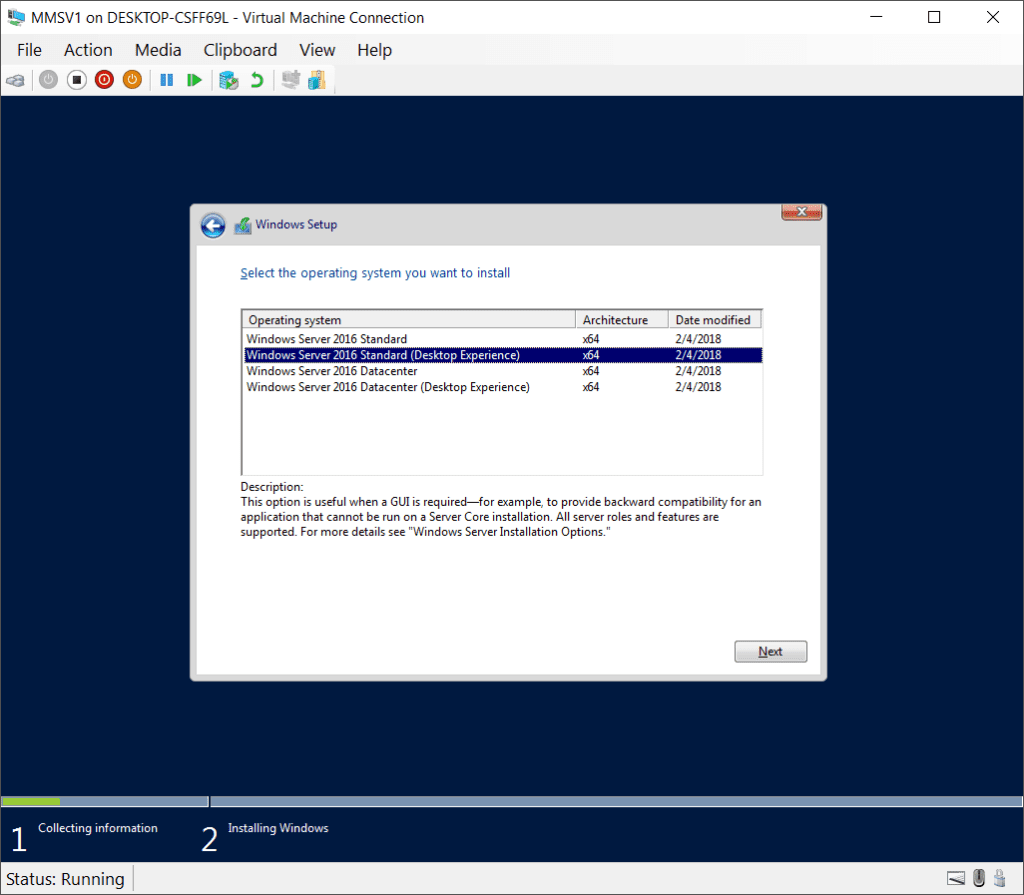Select Windows Server 2016 Datacenter (Desktop Experience)

click(x=502, y=387)
